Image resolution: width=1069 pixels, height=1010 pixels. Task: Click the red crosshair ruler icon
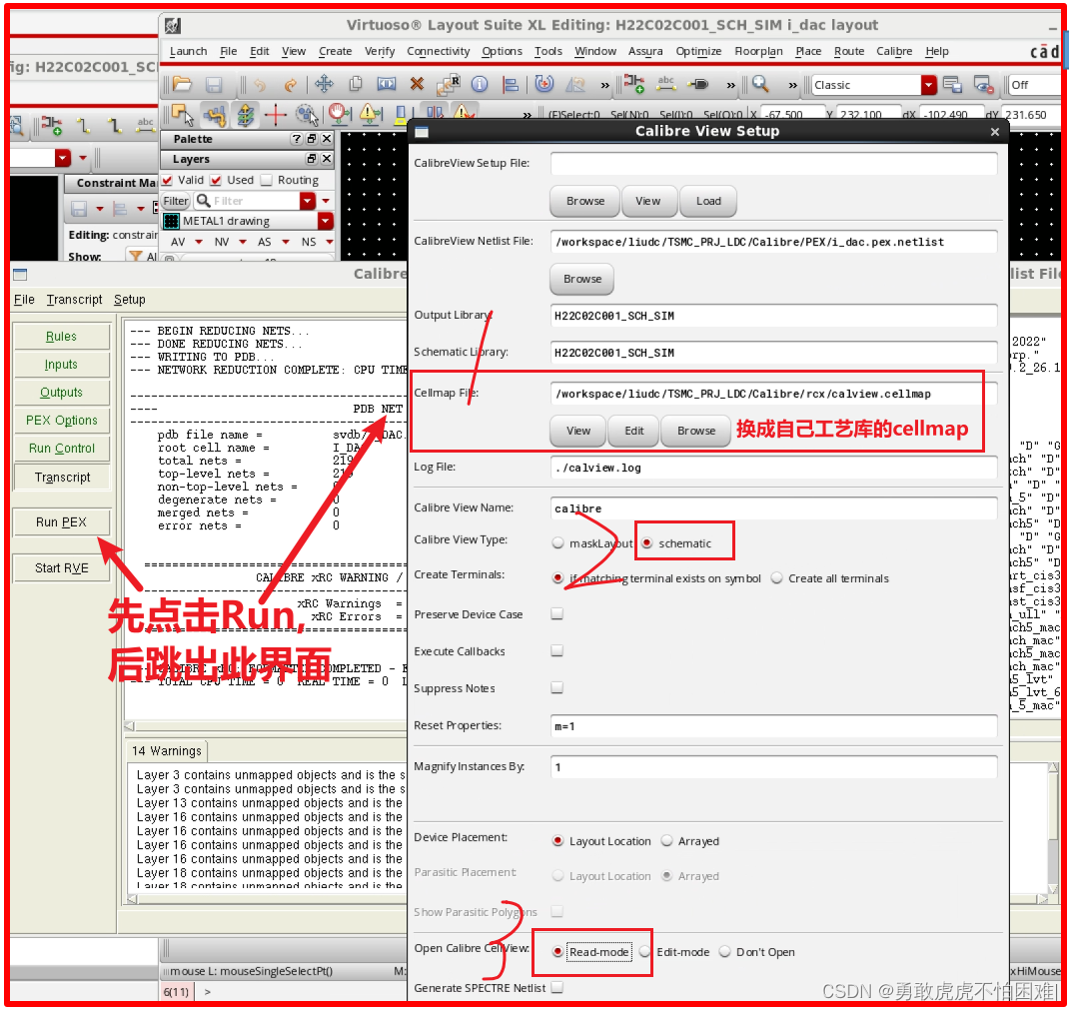click(275, 115)
